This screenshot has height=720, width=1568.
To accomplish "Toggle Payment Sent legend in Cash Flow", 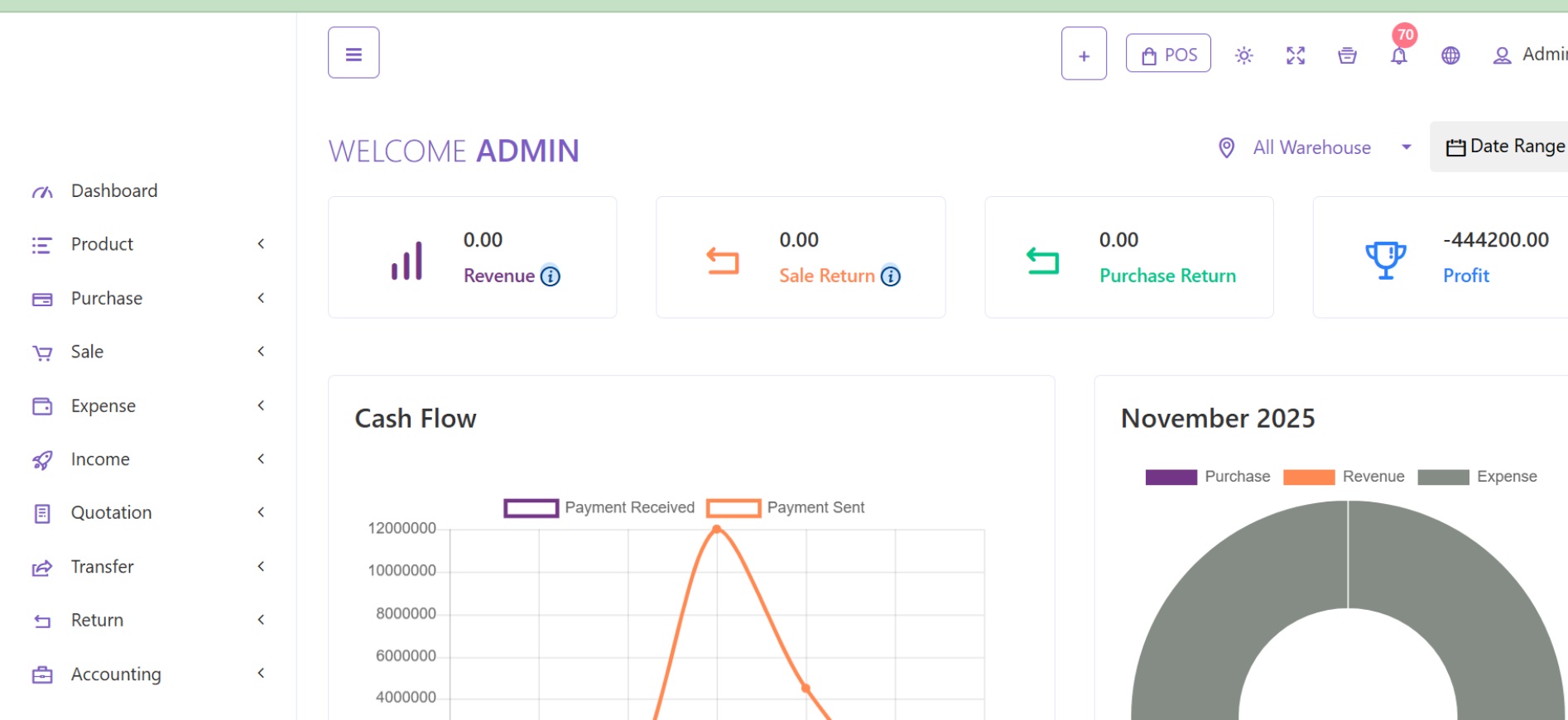I will coord(786,507).
